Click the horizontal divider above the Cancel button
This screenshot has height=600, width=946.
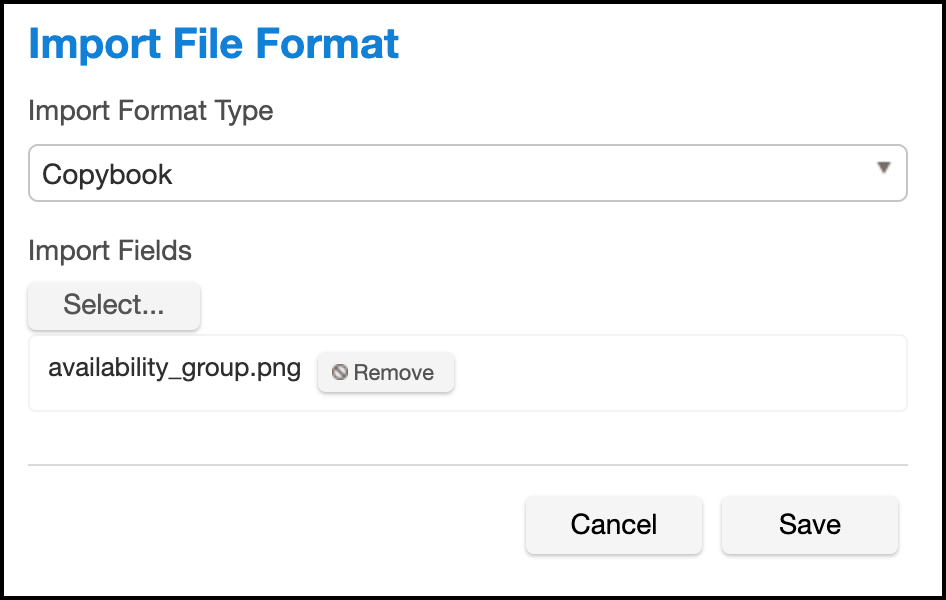467,465
